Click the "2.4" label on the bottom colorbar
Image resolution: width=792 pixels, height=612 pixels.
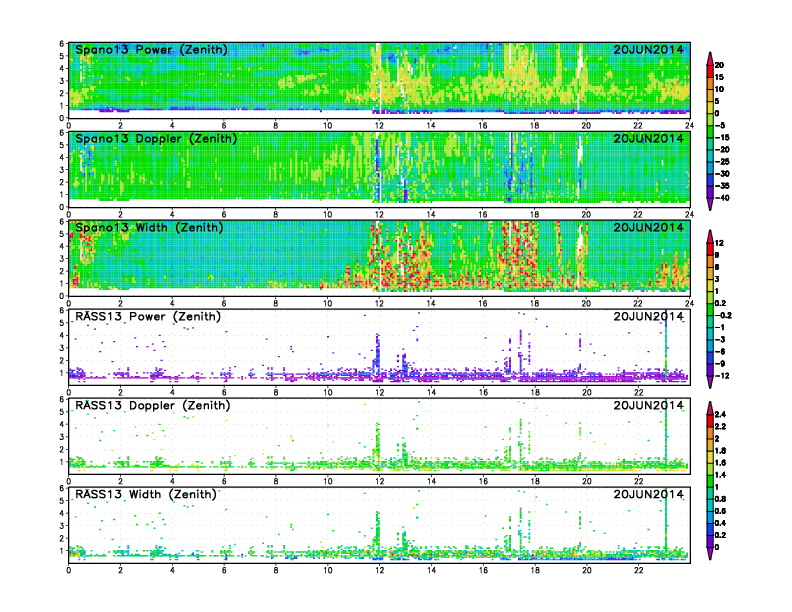720,414
